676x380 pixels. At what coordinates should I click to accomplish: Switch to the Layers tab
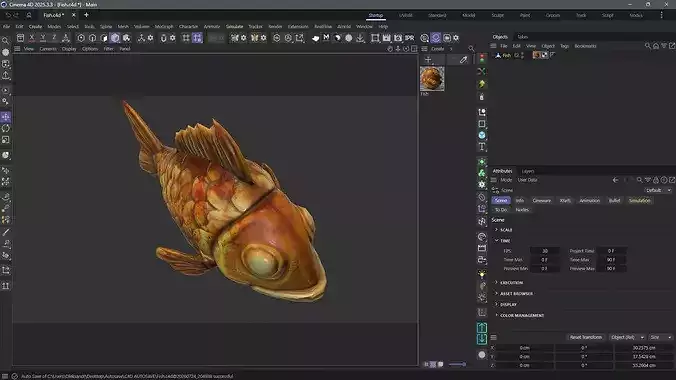click(x=528, y=171)
